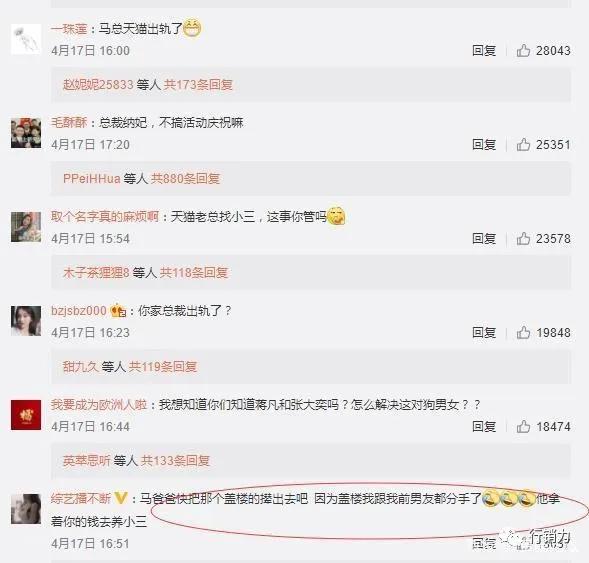Screen dimensions: 589x563
Task: Click the membership badge next to bzjsbz000
Action: click(x=118, y=311)
